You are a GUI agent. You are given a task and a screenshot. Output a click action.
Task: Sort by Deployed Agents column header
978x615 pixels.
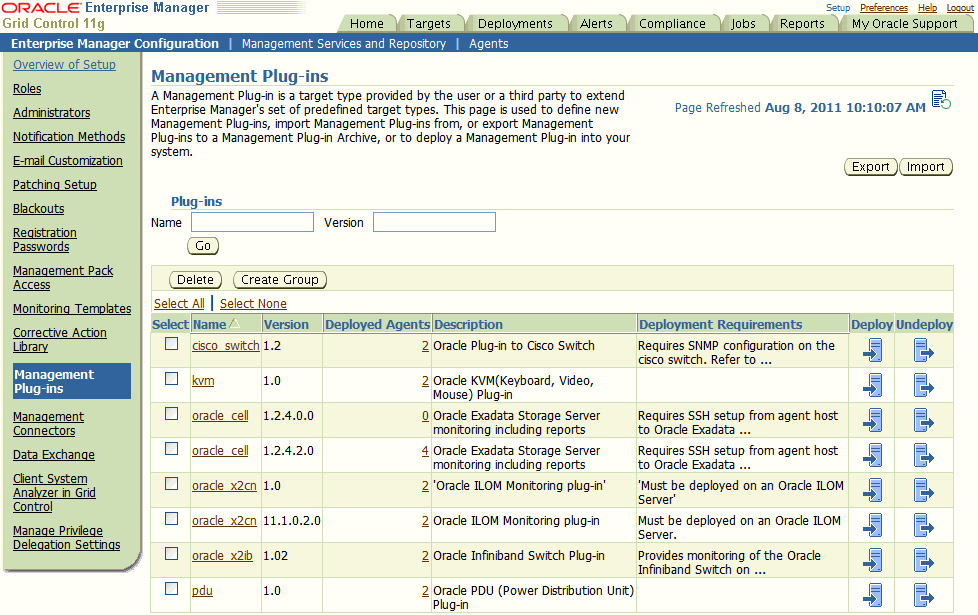377,324
